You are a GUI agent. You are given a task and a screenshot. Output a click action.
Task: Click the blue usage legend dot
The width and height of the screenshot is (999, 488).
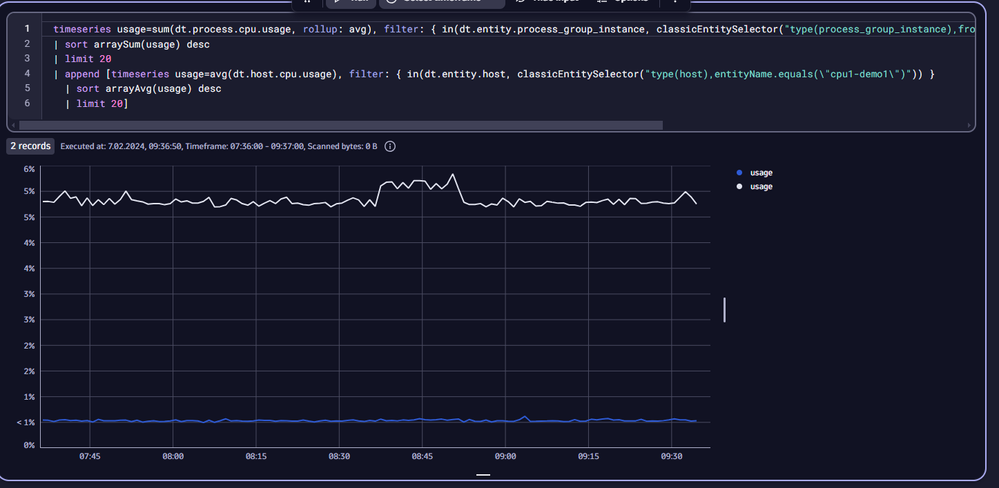(739, 173)
